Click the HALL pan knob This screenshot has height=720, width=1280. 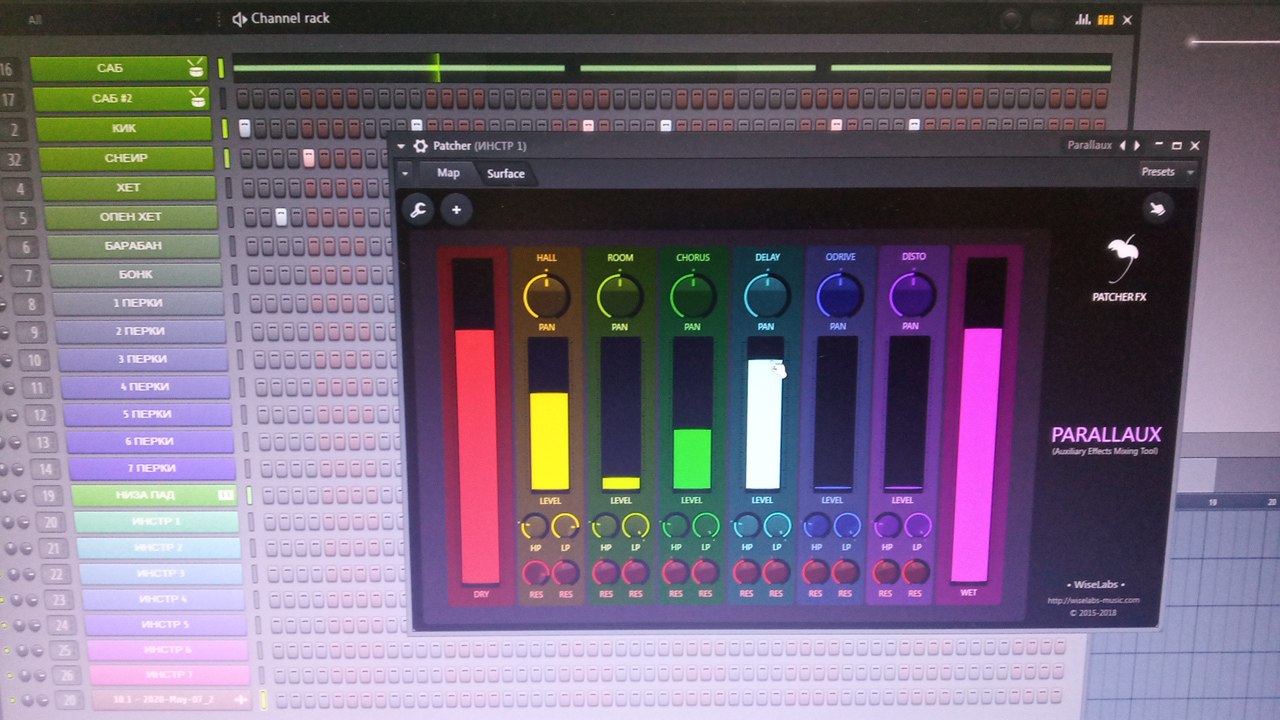[x=546, y=296]
